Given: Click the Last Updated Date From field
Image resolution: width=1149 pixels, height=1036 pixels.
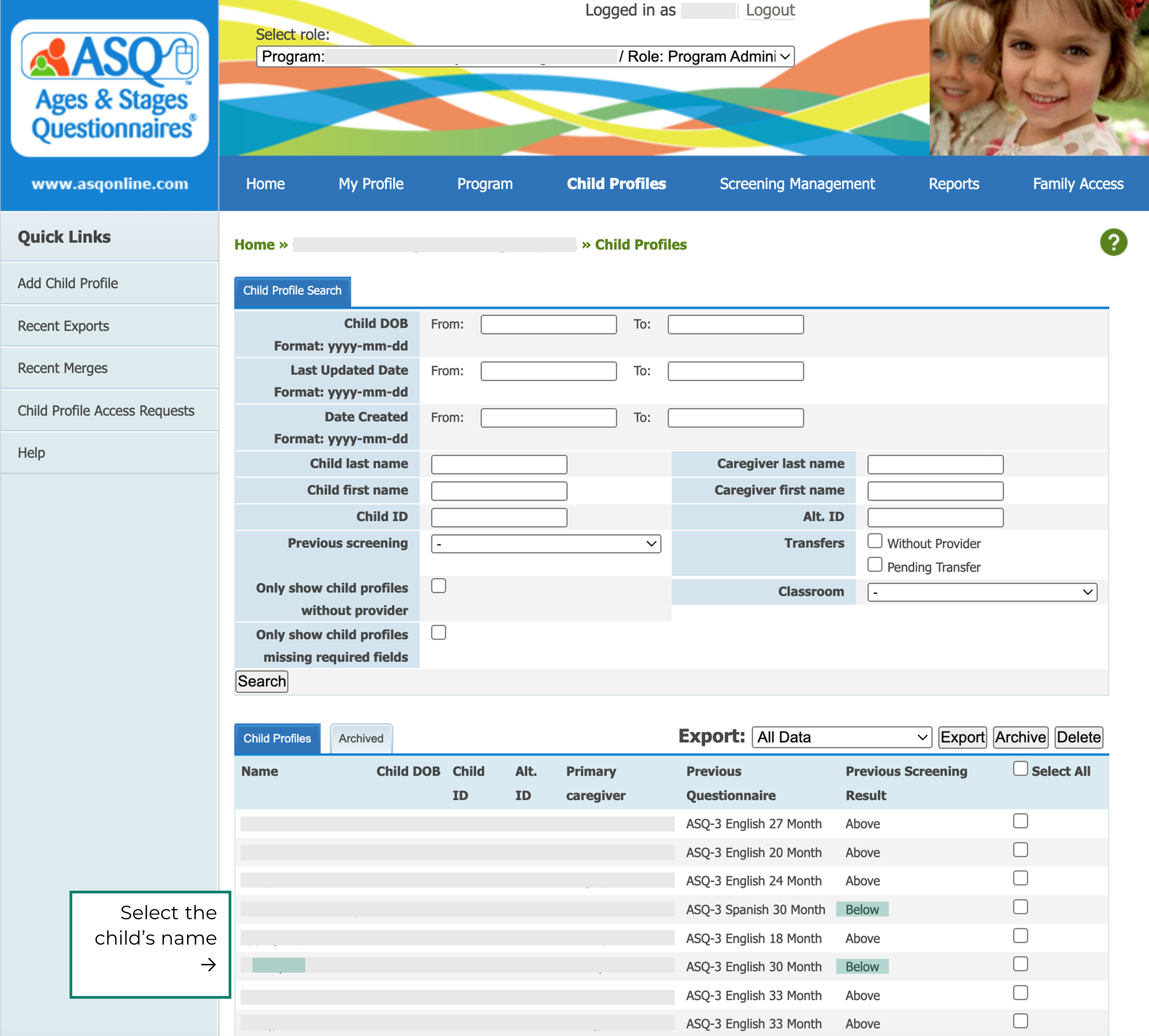Looking at the screenshot, I should 549,371.
